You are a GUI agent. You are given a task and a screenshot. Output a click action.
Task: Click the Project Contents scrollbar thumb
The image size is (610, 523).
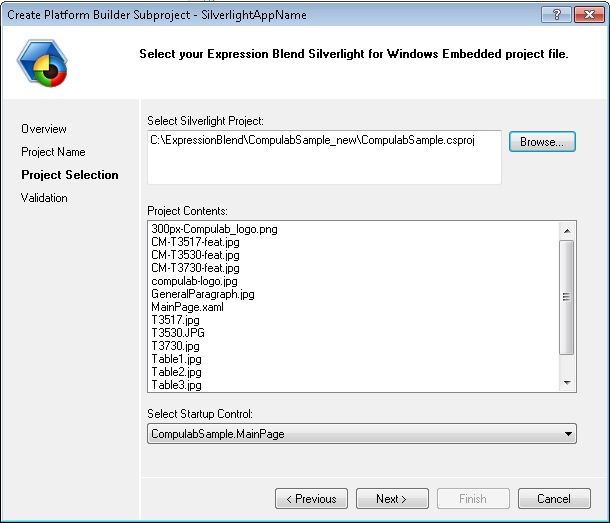pos(566,297)
